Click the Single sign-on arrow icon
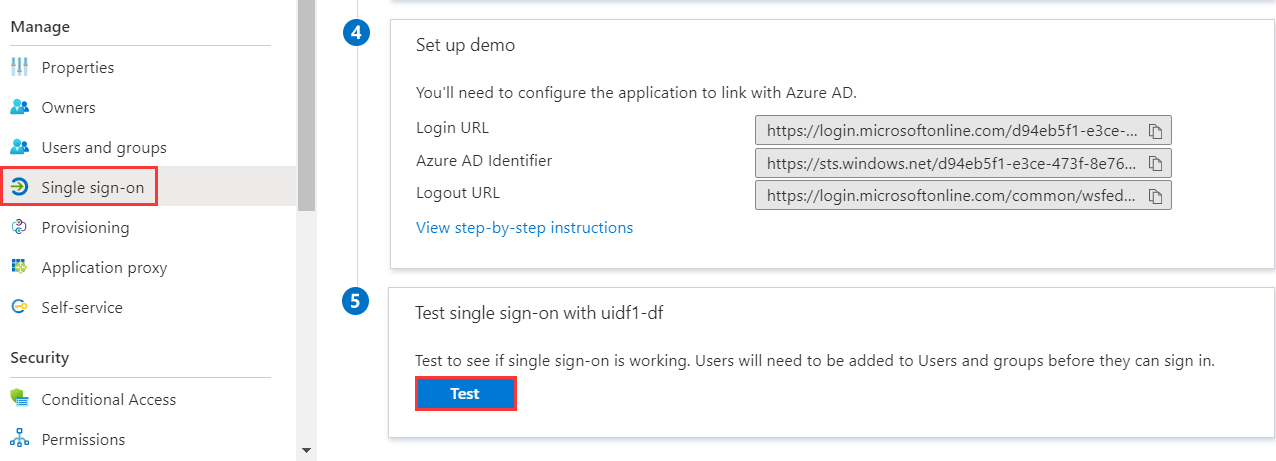 (x=19, y=187)
